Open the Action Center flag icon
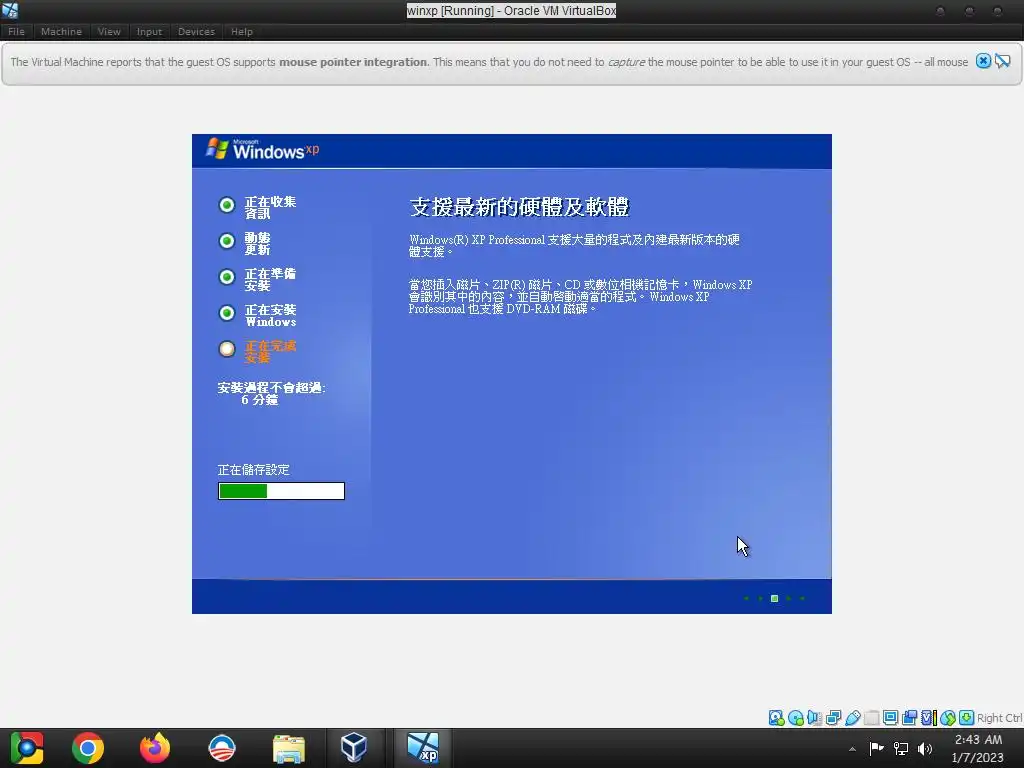1024x768 pixels. point(876,748)
